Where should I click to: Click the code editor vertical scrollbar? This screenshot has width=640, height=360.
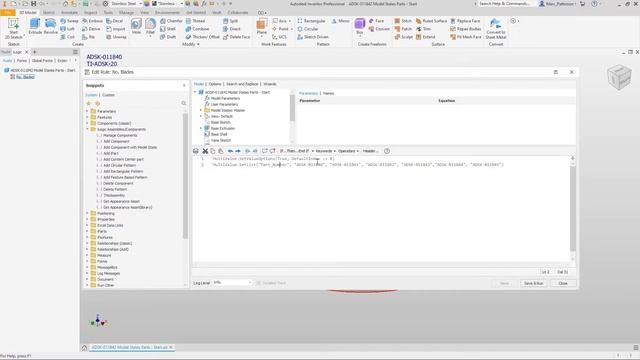[573, 208]
